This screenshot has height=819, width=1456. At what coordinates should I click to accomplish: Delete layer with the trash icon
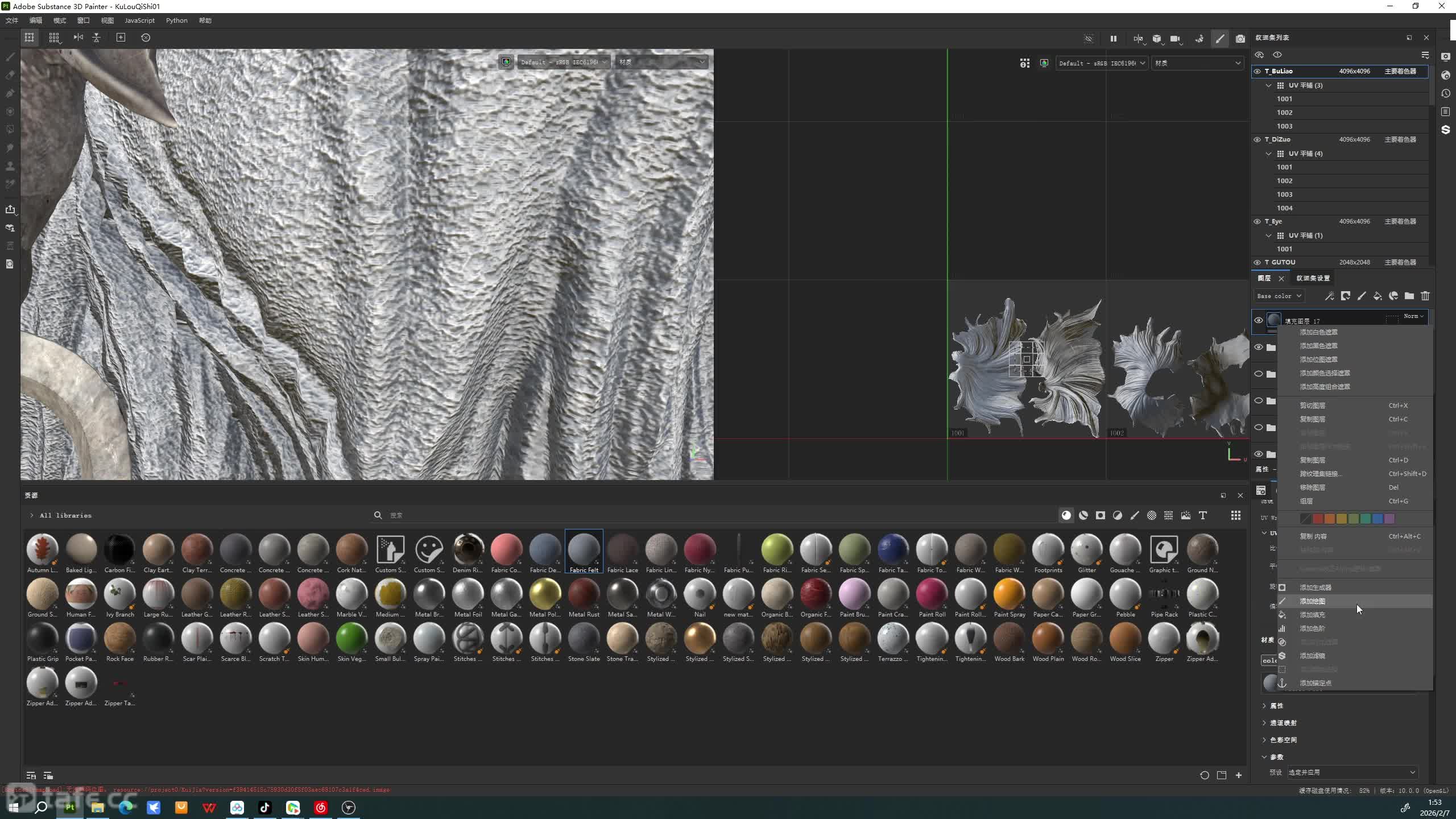point(1425,296)
